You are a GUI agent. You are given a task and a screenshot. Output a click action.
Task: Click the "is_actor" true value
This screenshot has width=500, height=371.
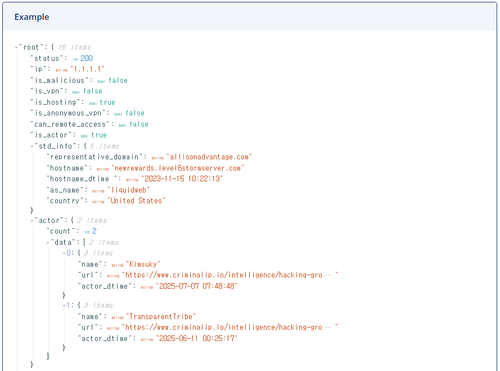(99, 135)
